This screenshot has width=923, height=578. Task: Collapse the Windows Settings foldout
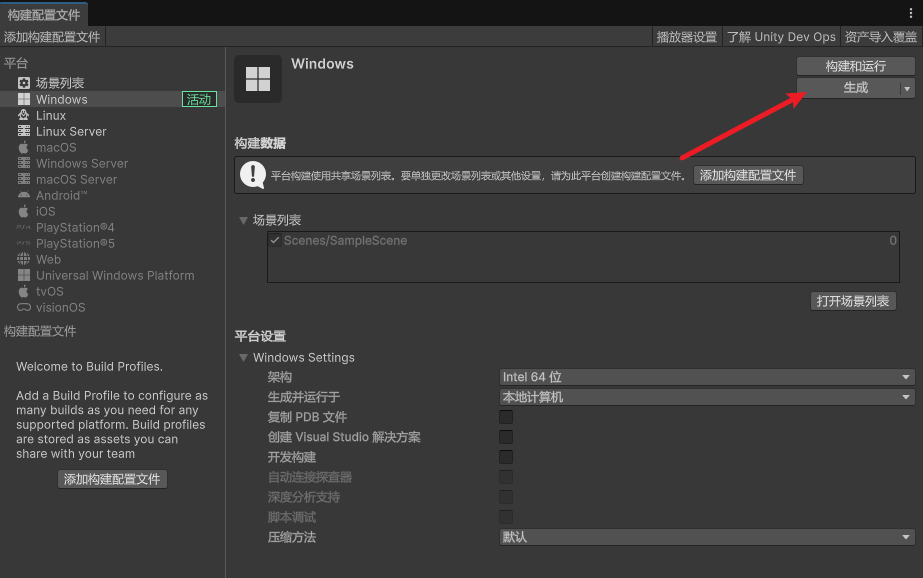click(243, 357)
